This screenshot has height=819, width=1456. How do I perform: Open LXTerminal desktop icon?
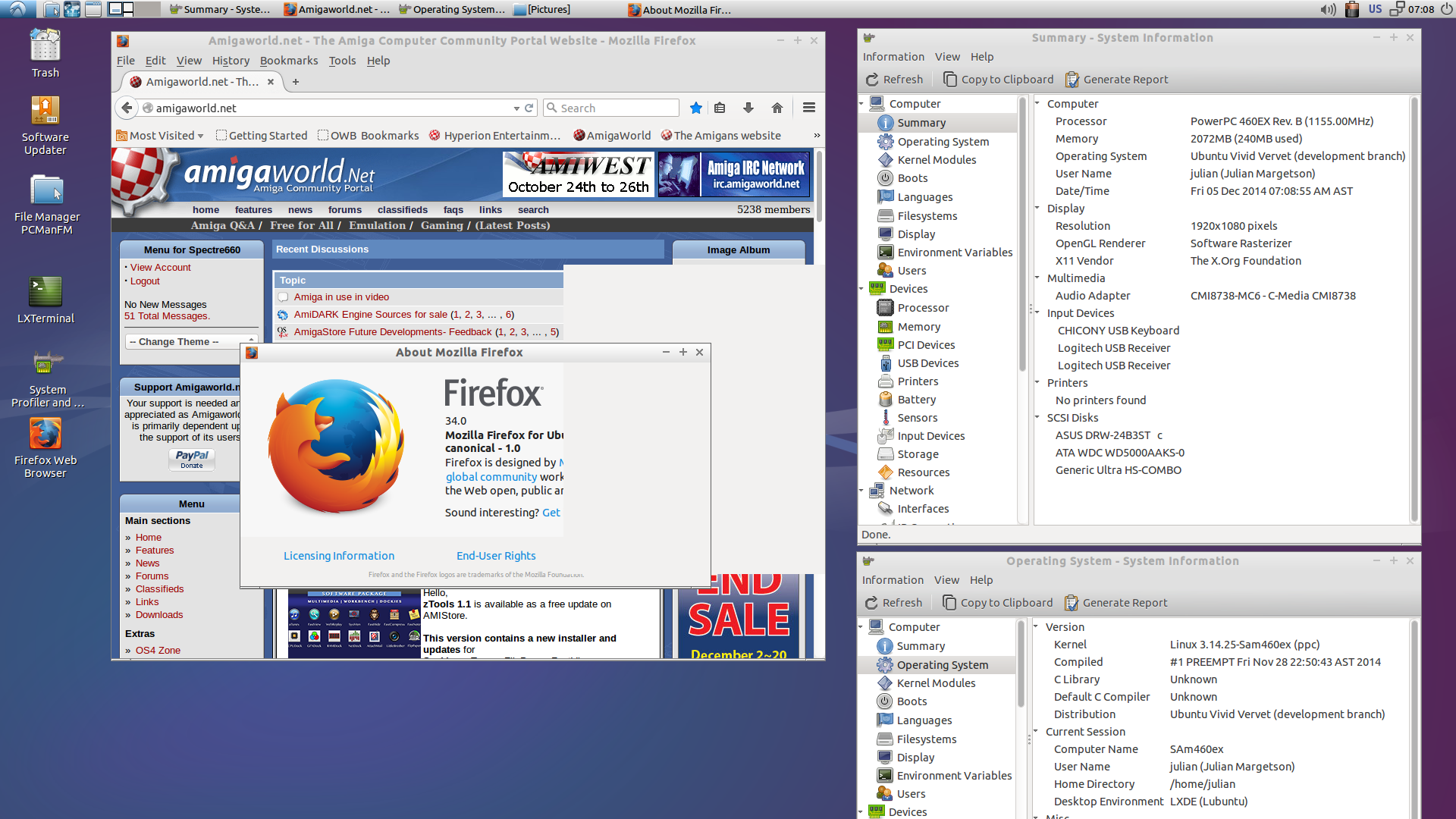click(45, 300)
